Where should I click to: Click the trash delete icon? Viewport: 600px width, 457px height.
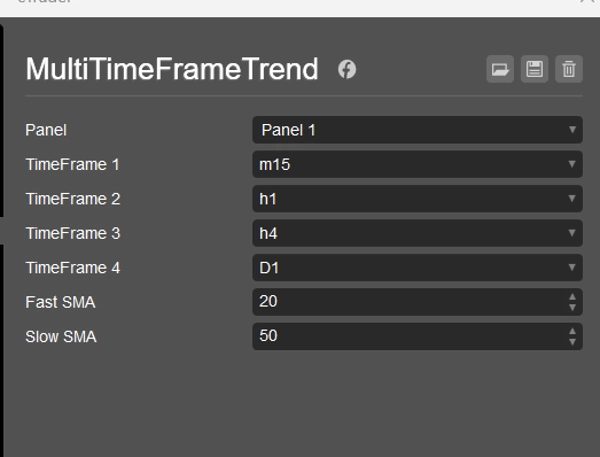pos(568,69)
